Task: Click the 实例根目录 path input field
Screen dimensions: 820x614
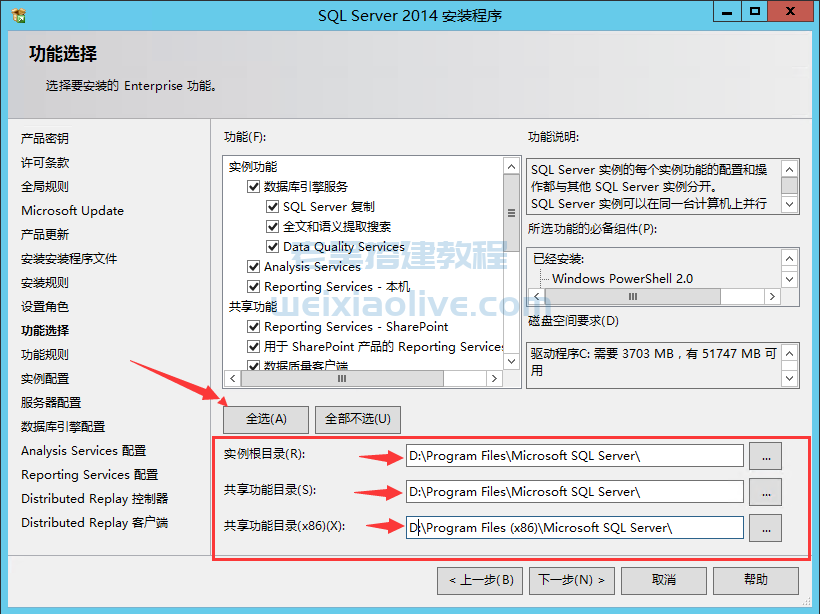Action: point(575,456)
